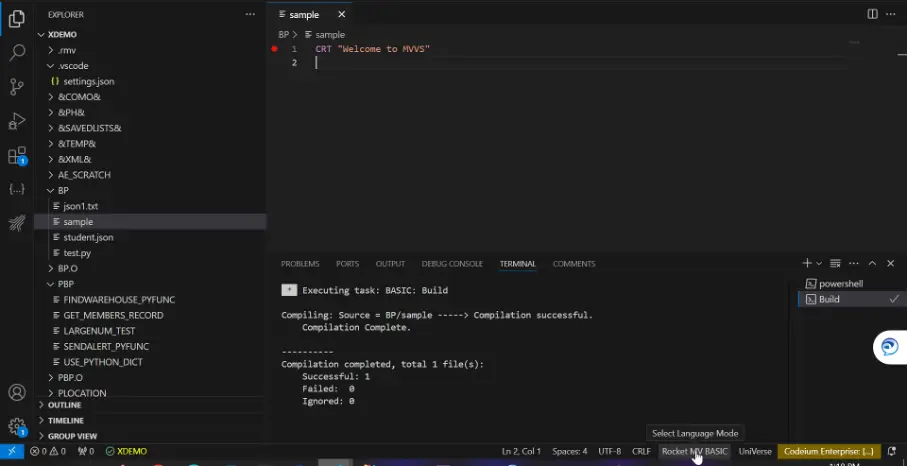Switch to the PROBLEMS tab
Screen dimensions: 908x466
point(300,264)
